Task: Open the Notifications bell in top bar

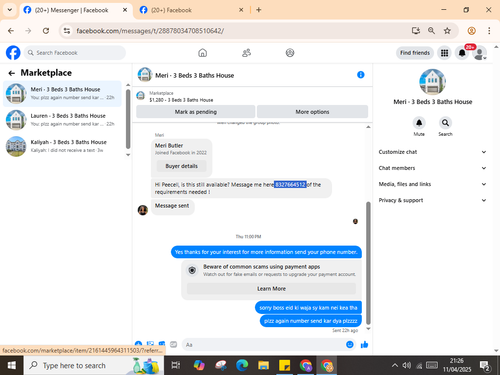Action: pos(462,53)
